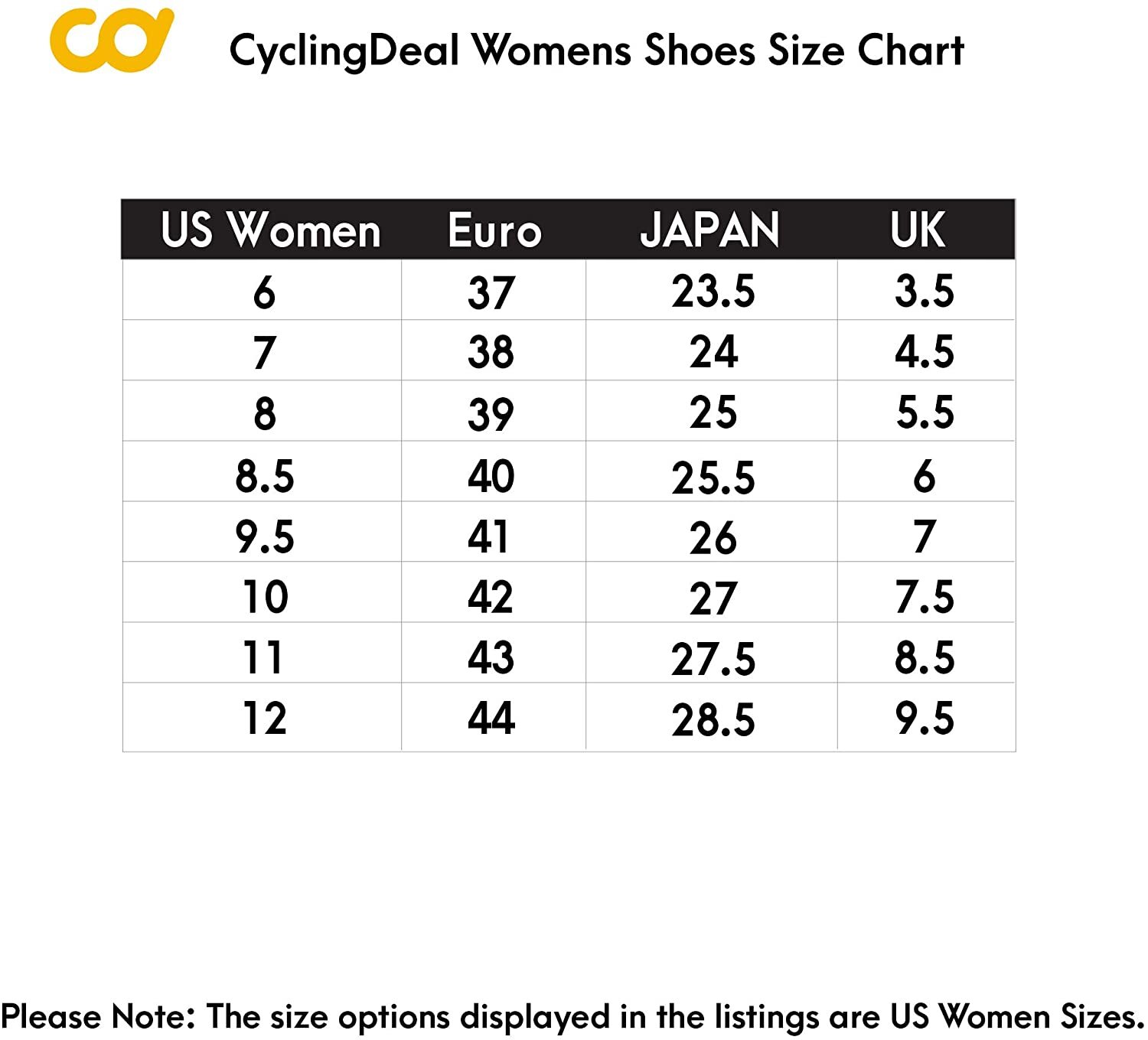Click US Women size 8.5 cell
Viewport: 1148px width, 1040px height.
(264, 475)
